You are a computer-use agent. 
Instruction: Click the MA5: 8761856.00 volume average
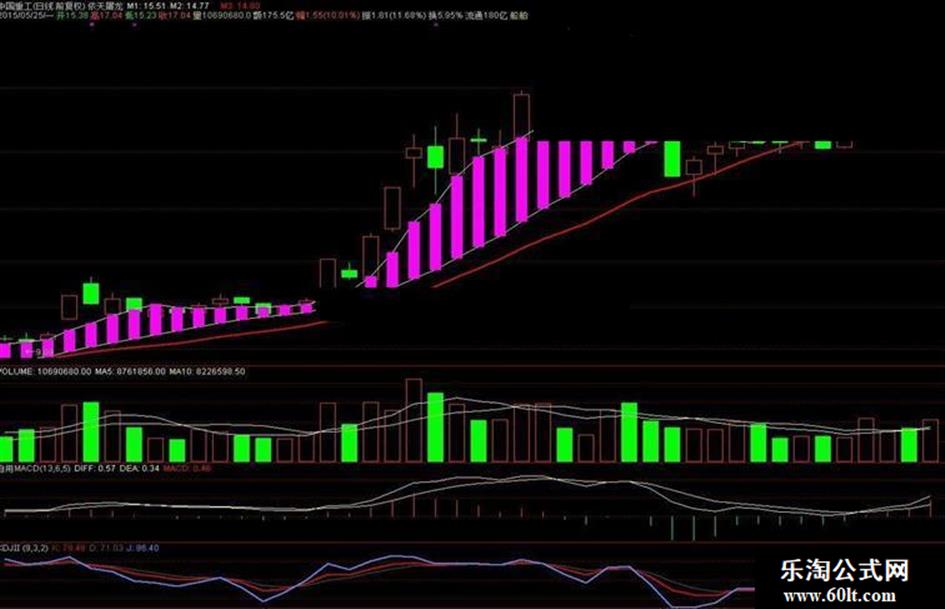click(130, 371)
